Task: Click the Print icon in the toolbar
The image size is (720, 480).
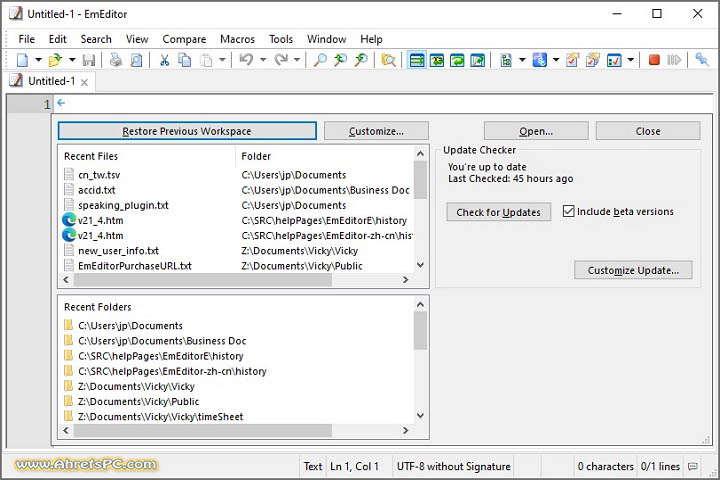Action: [116, 60]
